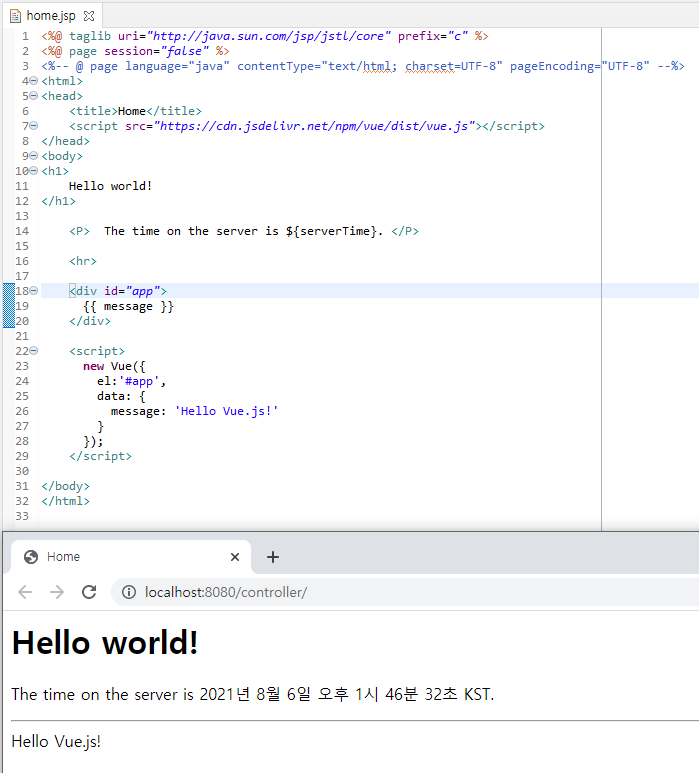The width and height of the screenshot is (699, 773).
Task: Click the session="false" page directive
Action: (157, 51)
